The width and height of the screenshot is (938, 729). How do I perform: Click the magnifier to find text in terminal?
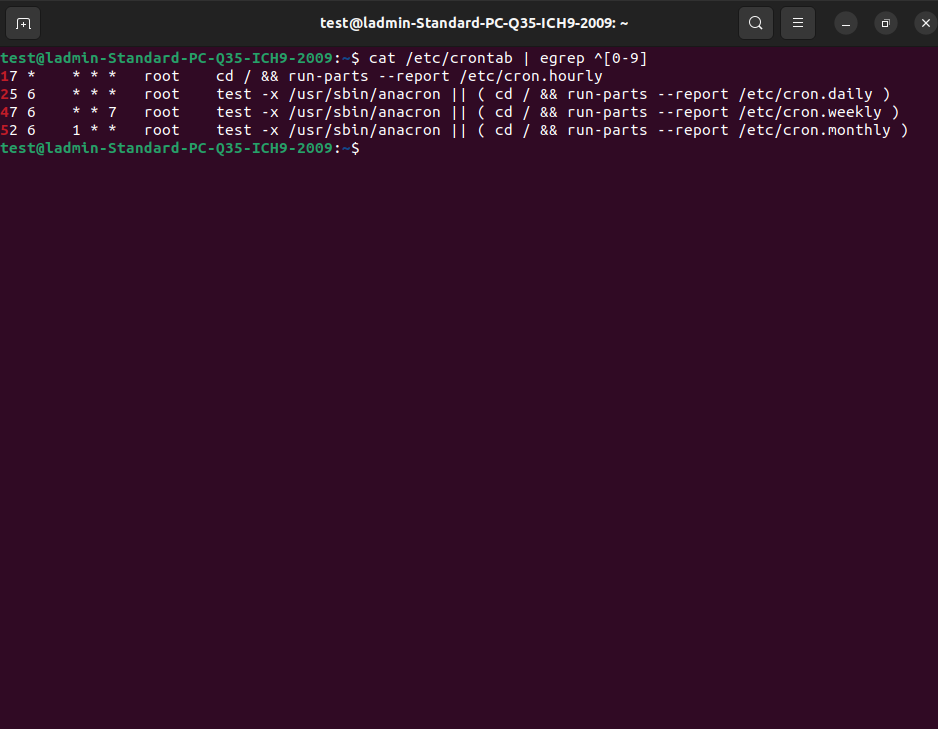[755, 22]
